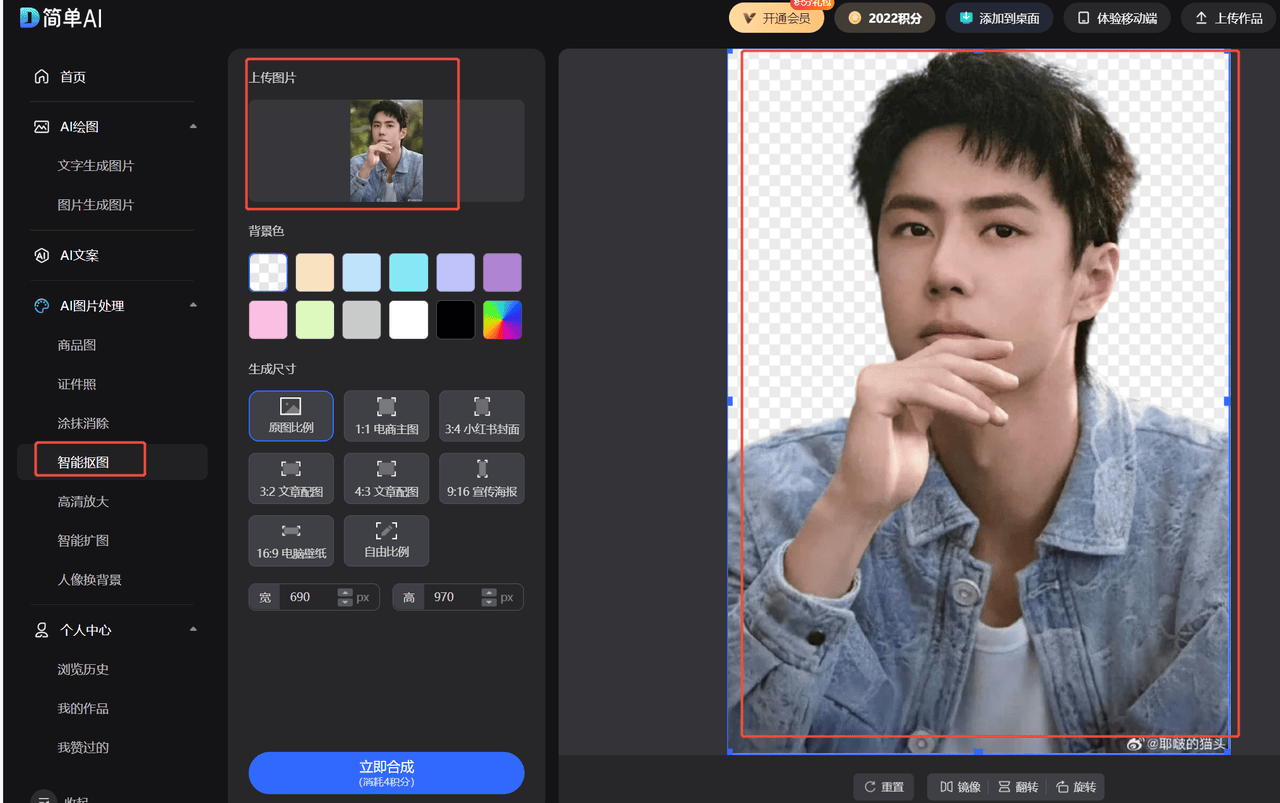
Task: Click the 镜像 mirror tool
Action: (960, 787)
